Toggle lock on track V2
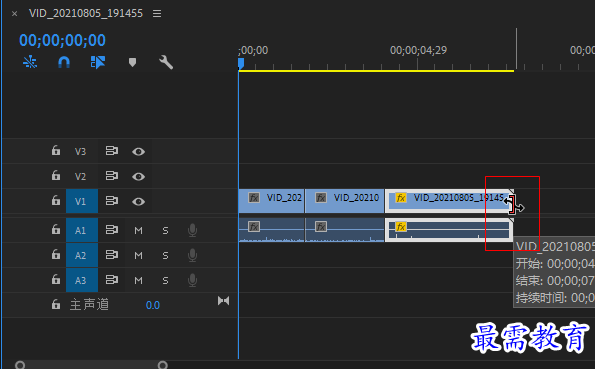The width and height of the screenshot is (595, 369). pyautogui.click(x=56, y=176)
